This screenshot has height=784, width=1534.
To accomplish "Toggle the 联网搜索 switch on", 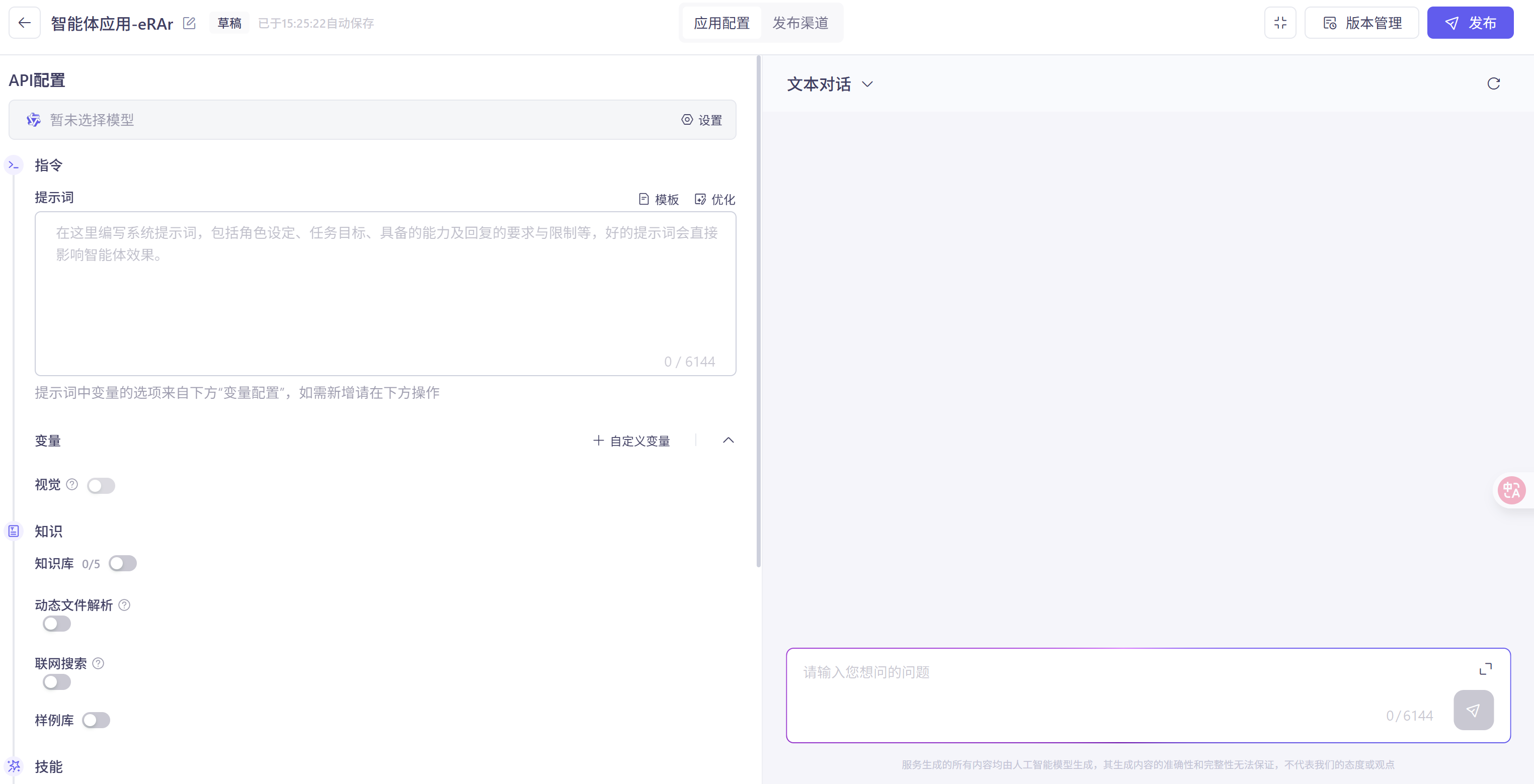I will (56, 682).
